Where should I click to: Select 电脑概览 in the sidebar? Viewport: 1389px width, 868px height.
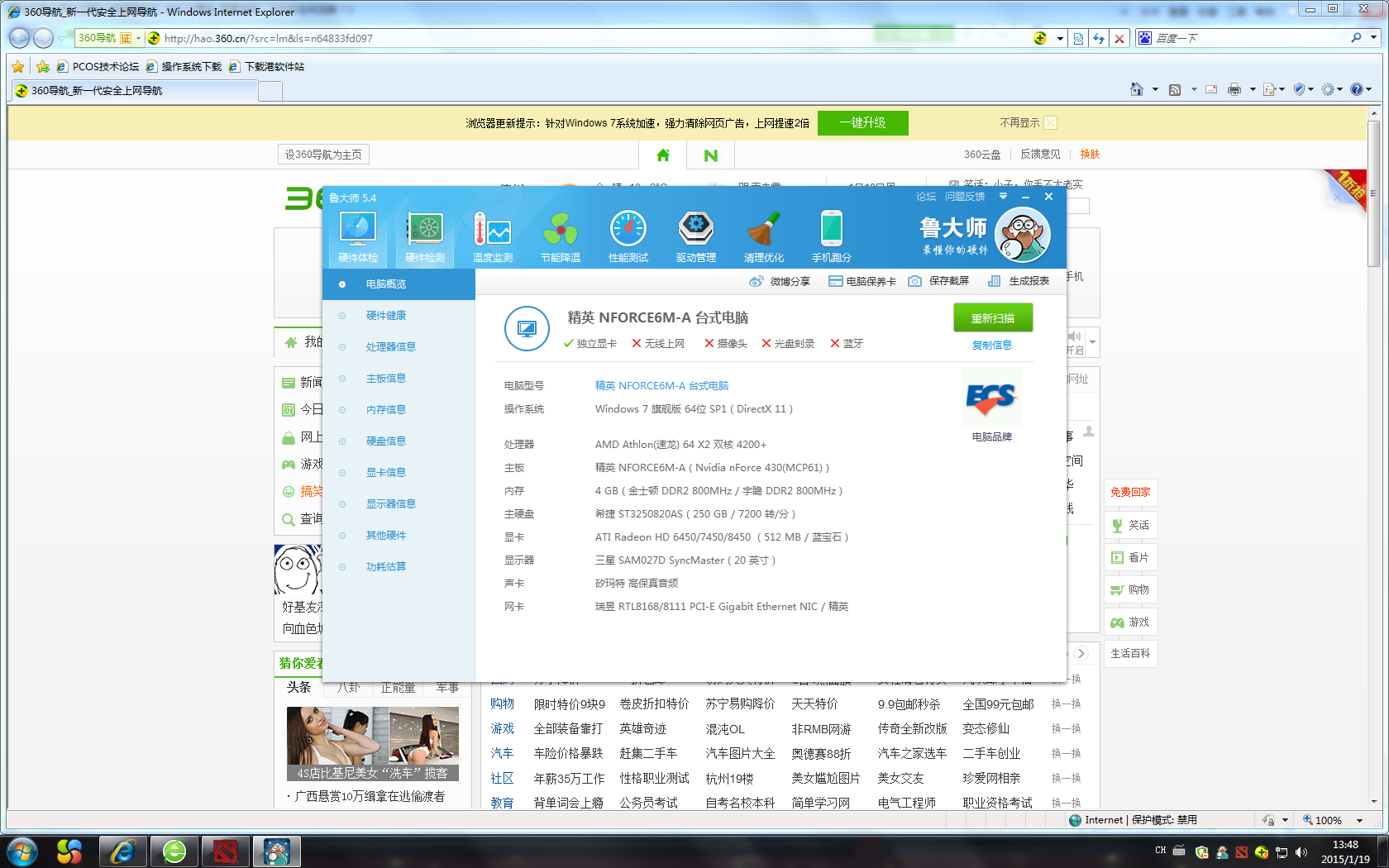(399, 284)
